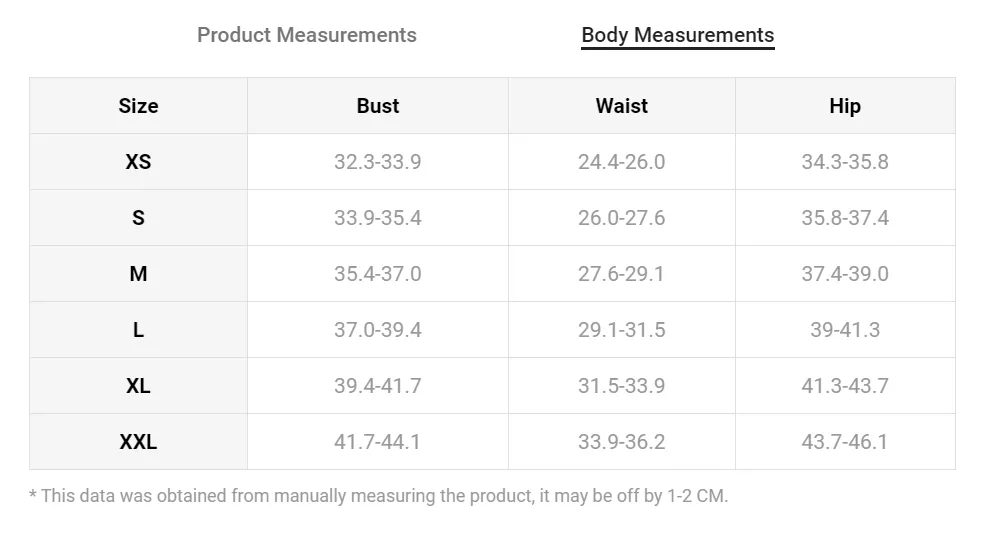This screenshot has width=1005, height=556.
Task: Select the L size row label
Action: pos(138,330)
